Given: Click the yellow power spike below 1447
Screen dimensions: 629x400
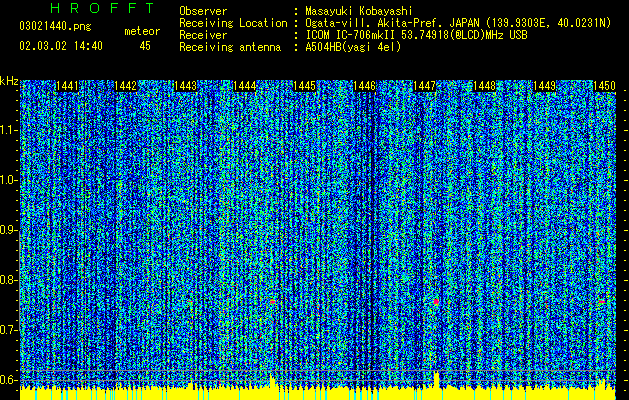Looking at the screenshot, I should click(436, 380).
